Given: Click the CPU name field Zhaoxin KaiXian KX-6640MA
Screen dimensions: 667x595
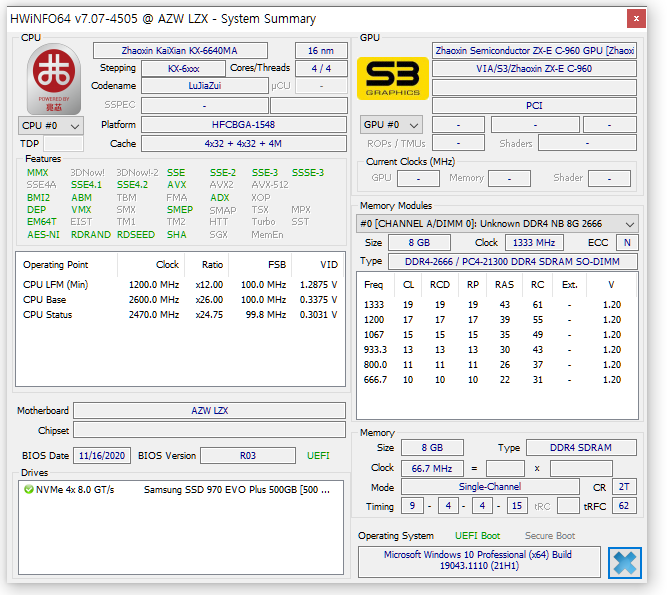Looking at the screenshot, I should tap(180, 51).
